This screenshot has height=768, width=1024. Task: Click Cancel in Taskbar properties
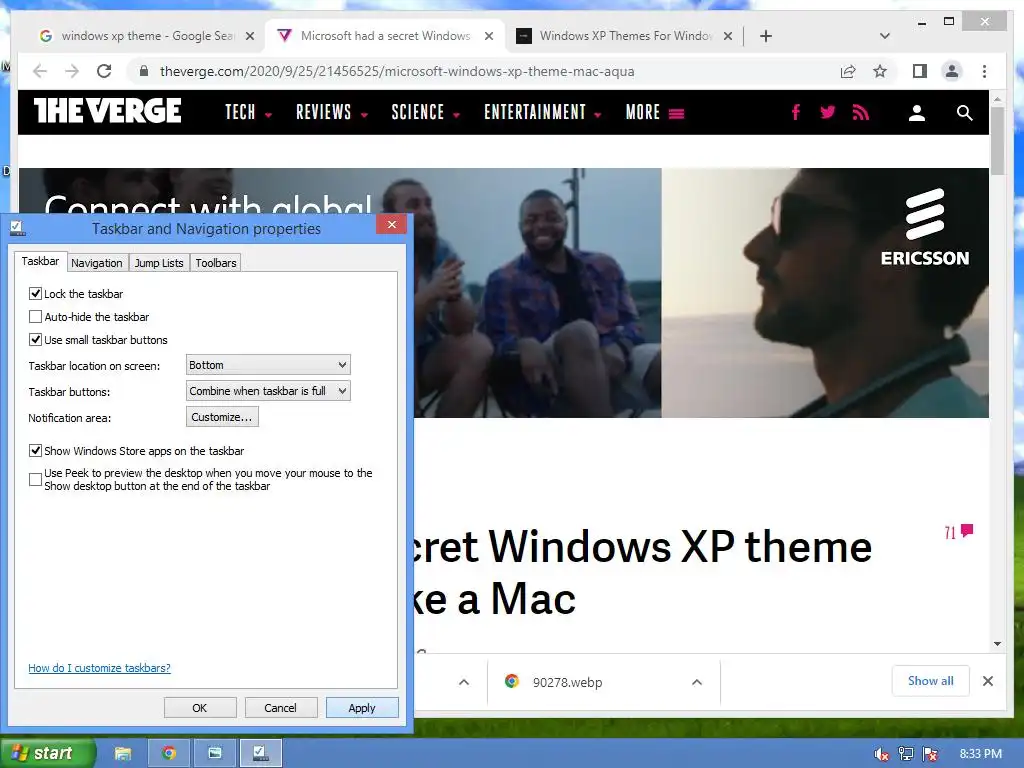point(281,708)
